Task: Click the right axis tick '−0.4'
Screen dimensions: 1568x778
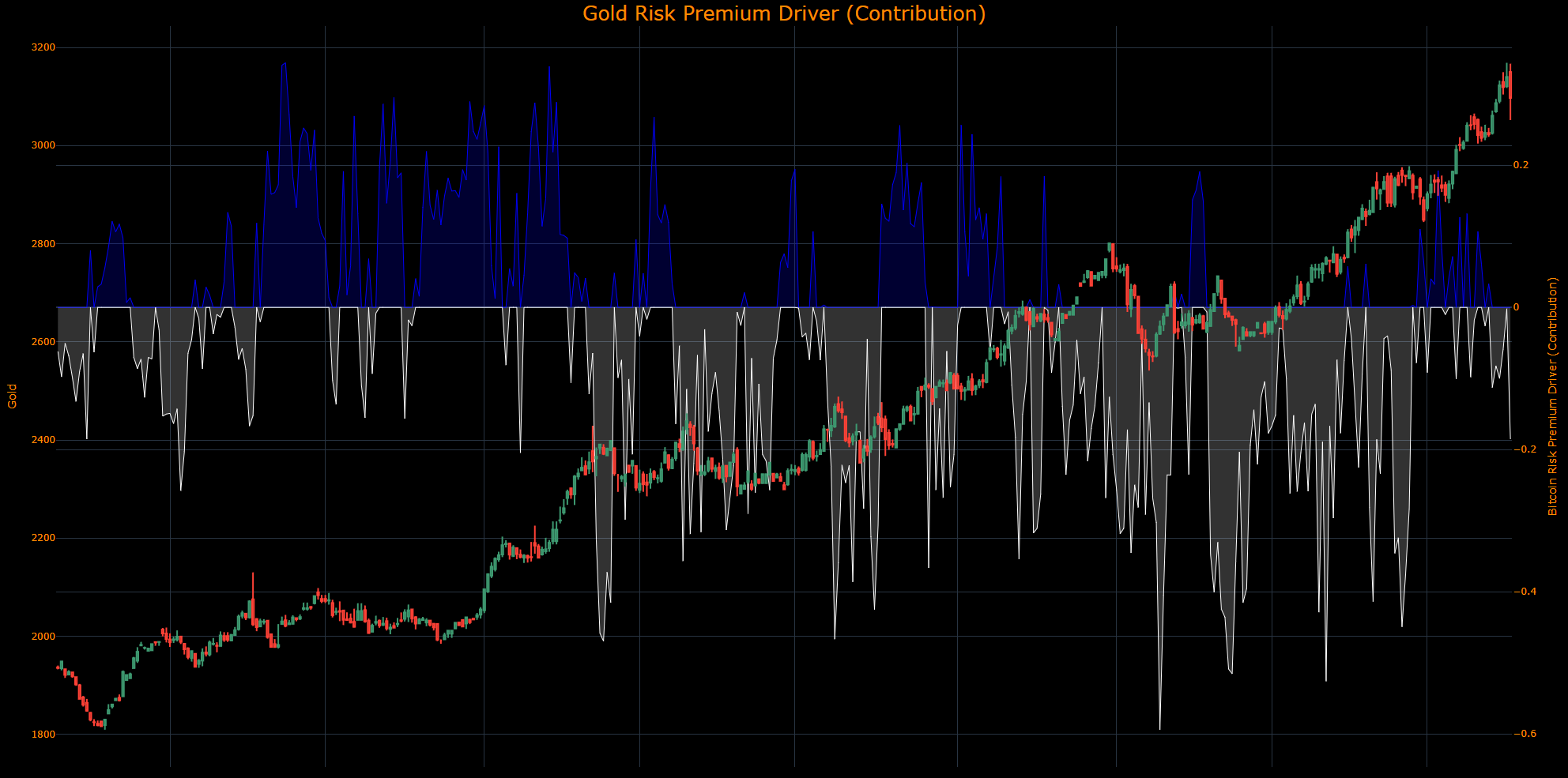Action: pos(1525,592)
